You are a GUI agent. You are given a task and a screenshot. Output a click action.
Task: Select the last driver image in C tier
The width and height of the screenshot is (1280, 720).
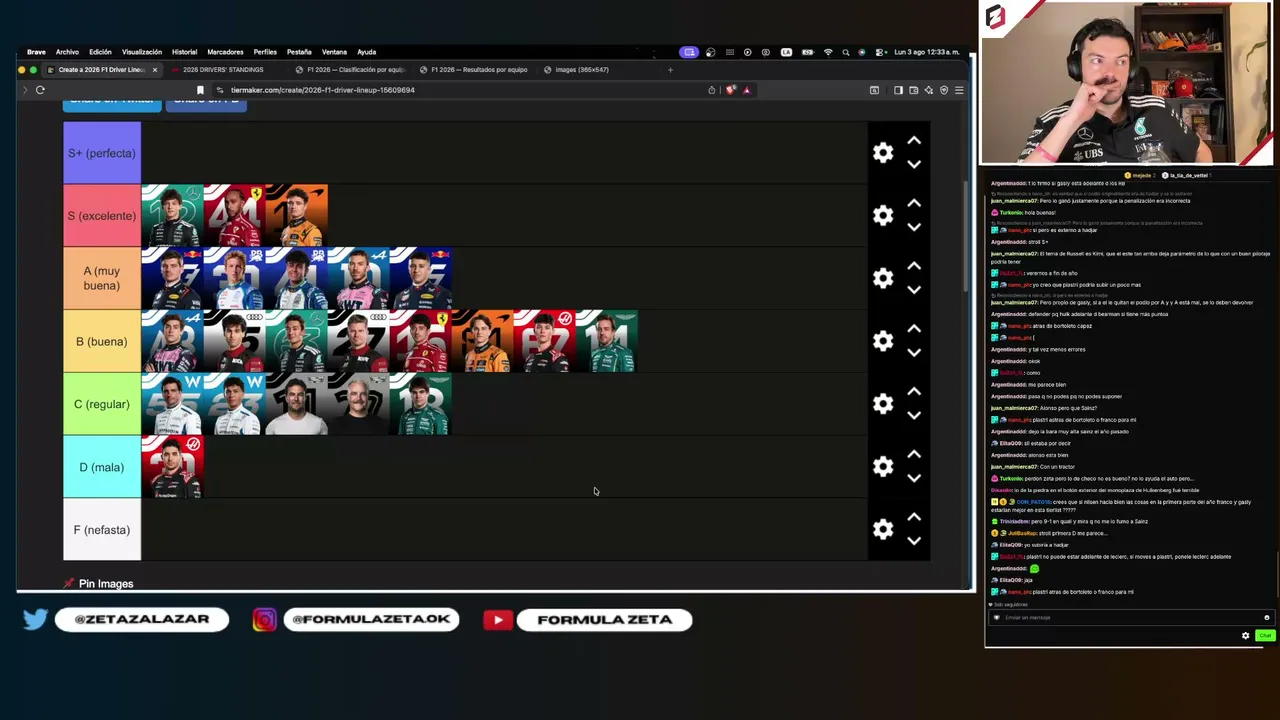pos(421,404)
